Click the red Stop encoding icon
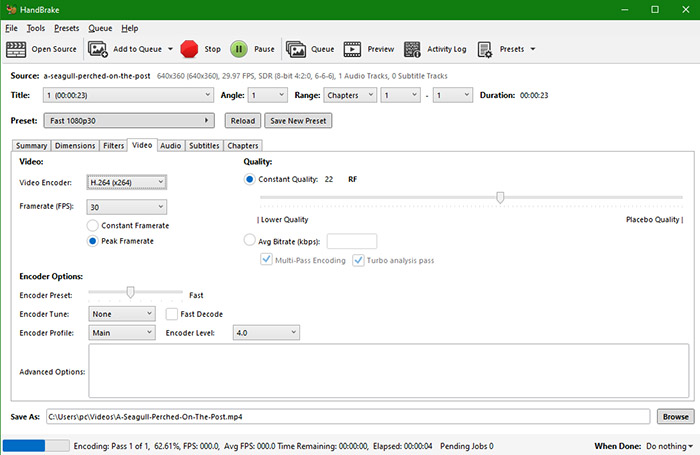Viewport: 700px width, 455px height. pyautogui.click(x=189, y=49)
